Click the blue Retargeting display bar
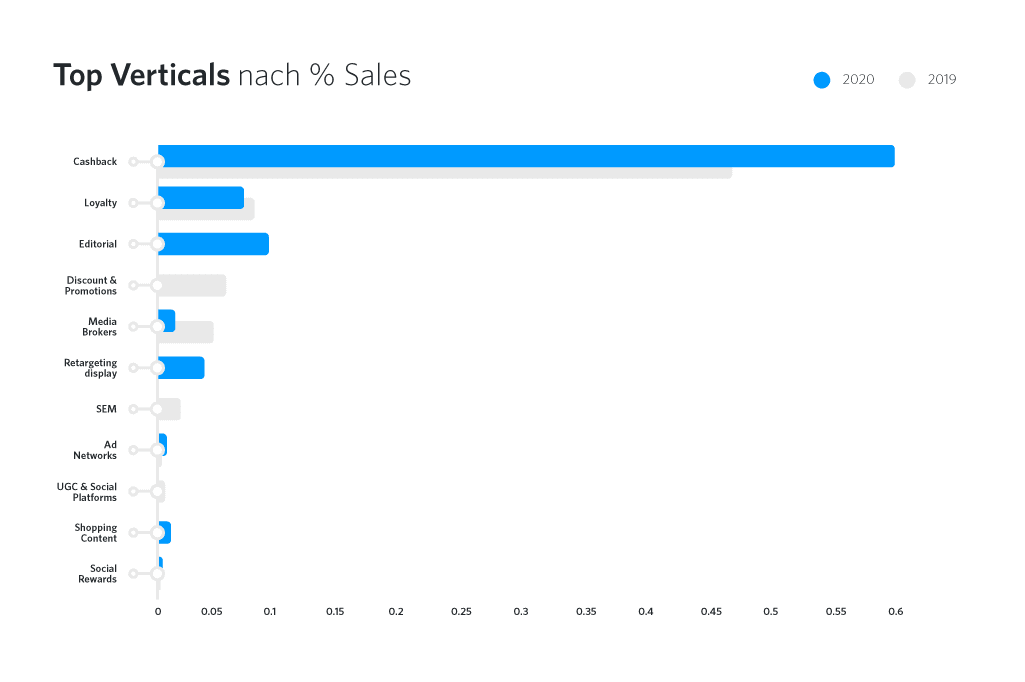This screenshot has height=682, width=1025. click(x=184, y=368)
